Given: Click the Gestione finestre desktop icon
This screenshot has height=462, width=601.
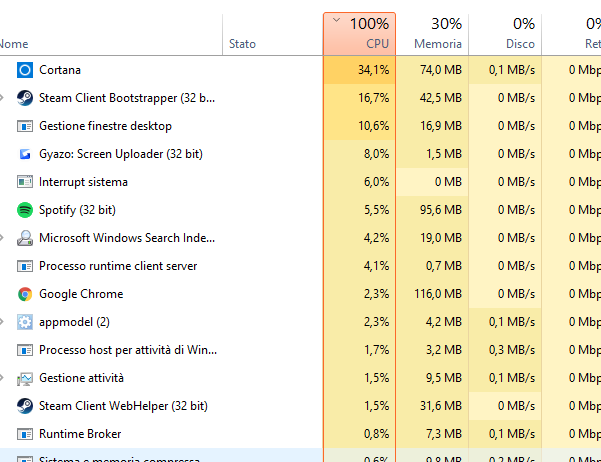Looking at the screenshot, I should click(x=25, y=126).
